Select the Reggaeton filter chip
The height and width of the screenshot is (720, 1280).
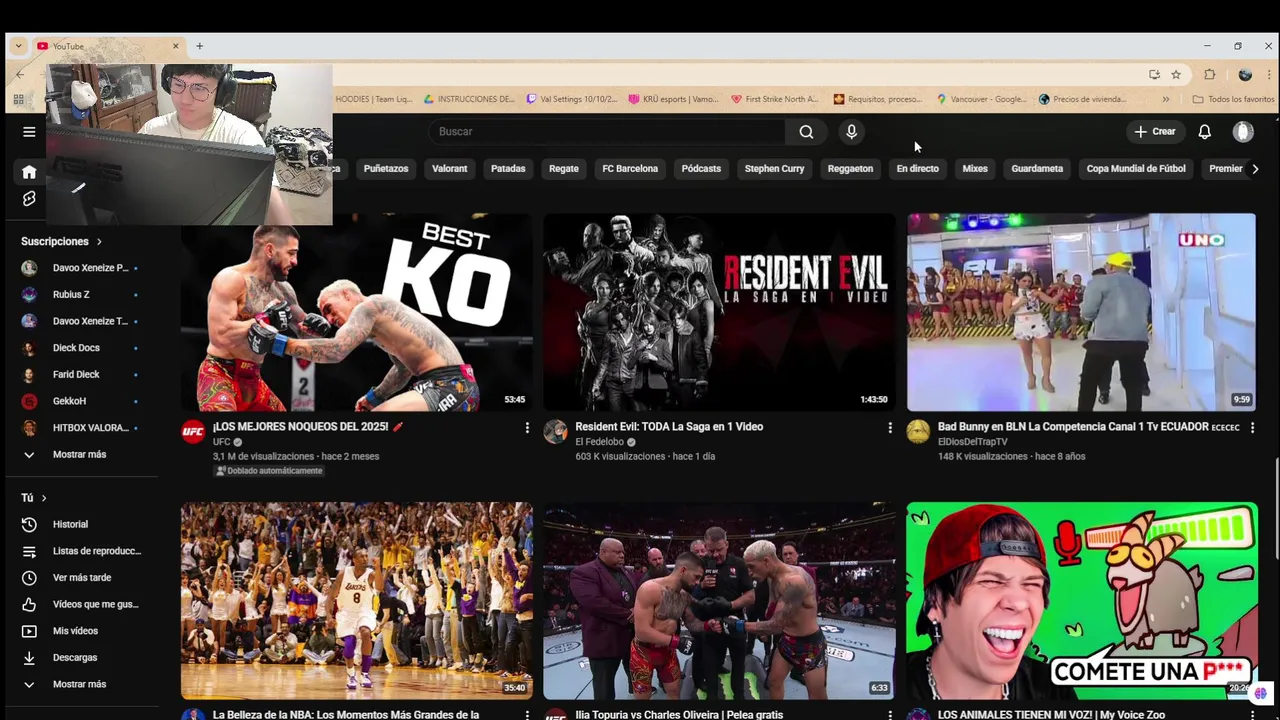point(850,169)
